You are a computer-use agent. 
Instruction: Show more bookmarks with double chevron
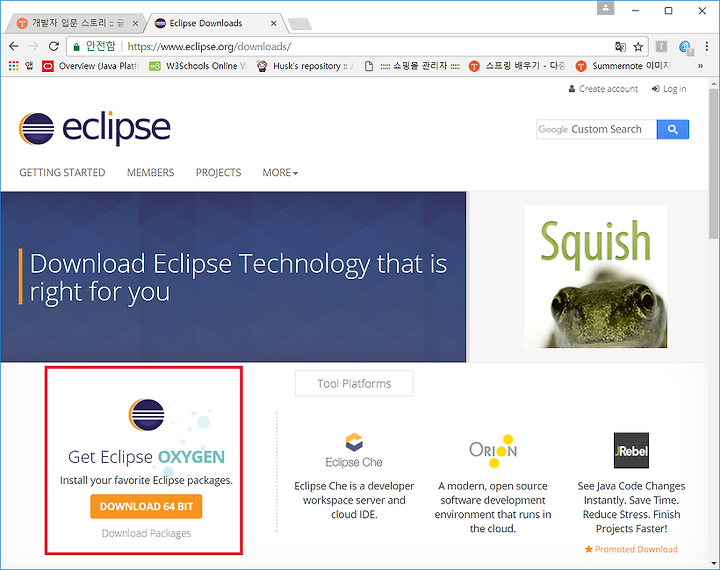tap(700, 66)
